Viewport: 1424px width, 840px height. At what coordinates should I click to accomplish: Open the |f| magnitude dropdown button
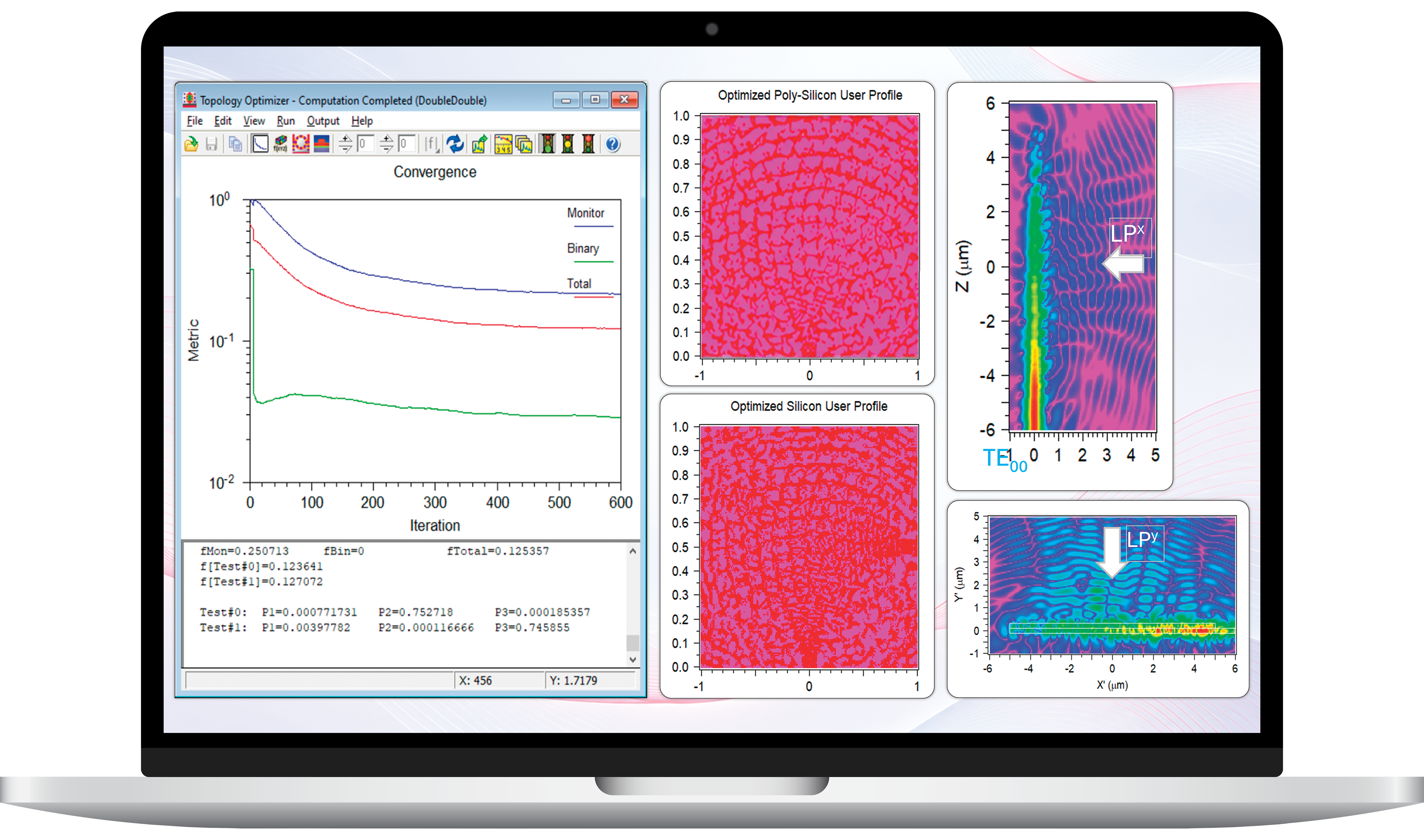[432, 144]
